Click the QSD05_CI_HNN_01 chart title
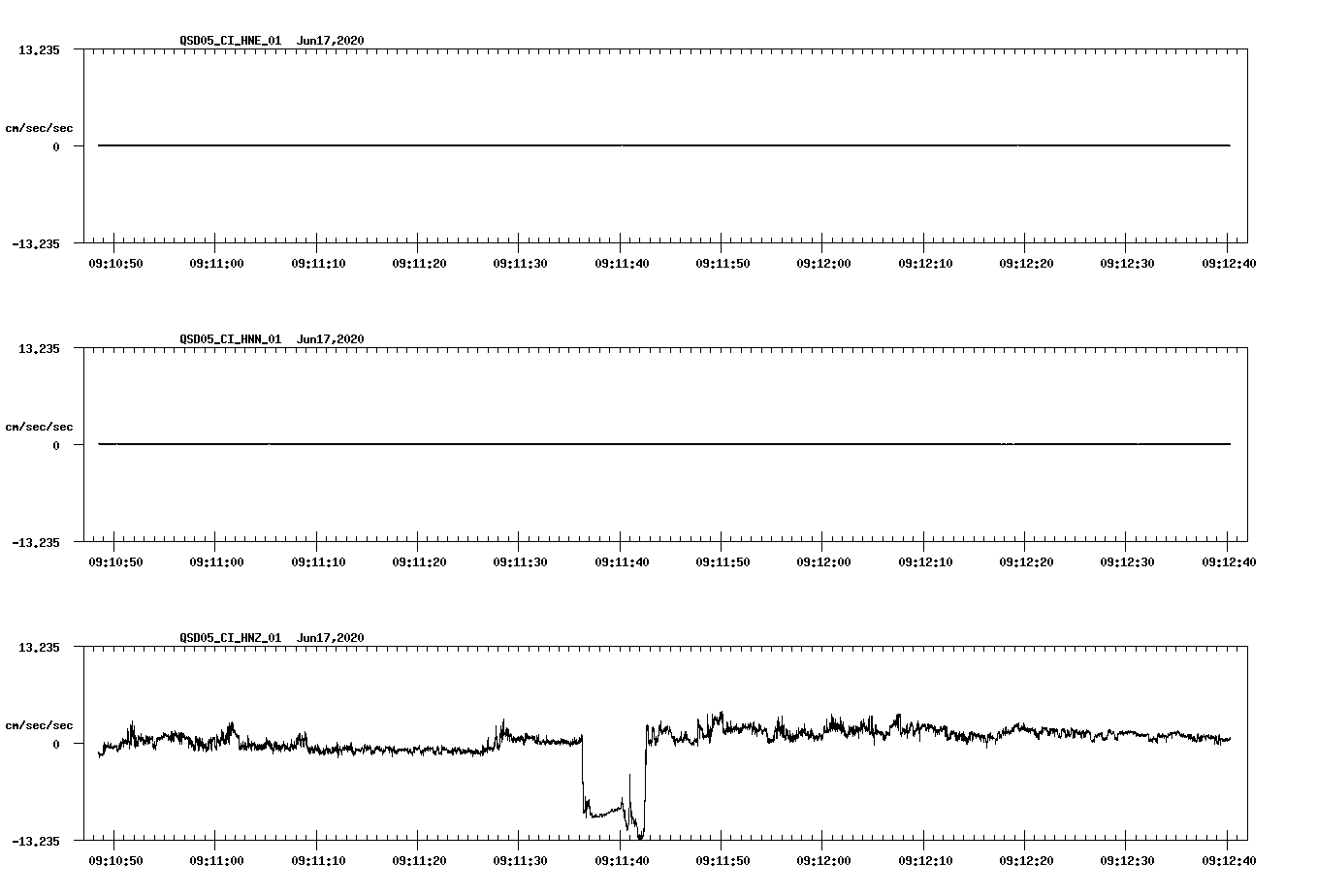1317x896 pixels. click(x=231, y=339)
